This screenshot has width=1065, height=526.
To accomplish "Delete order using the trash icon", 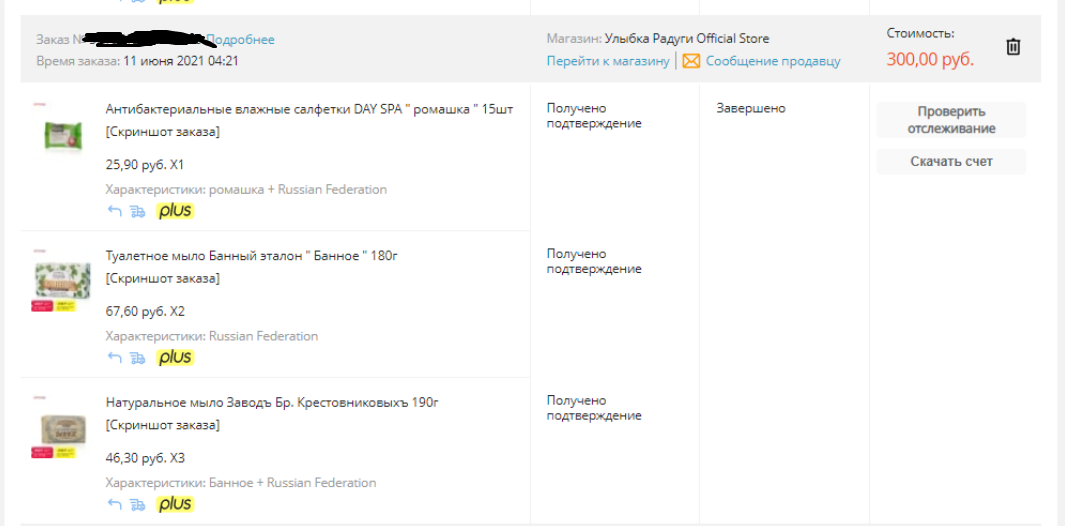I will (x=1013, y=47).
